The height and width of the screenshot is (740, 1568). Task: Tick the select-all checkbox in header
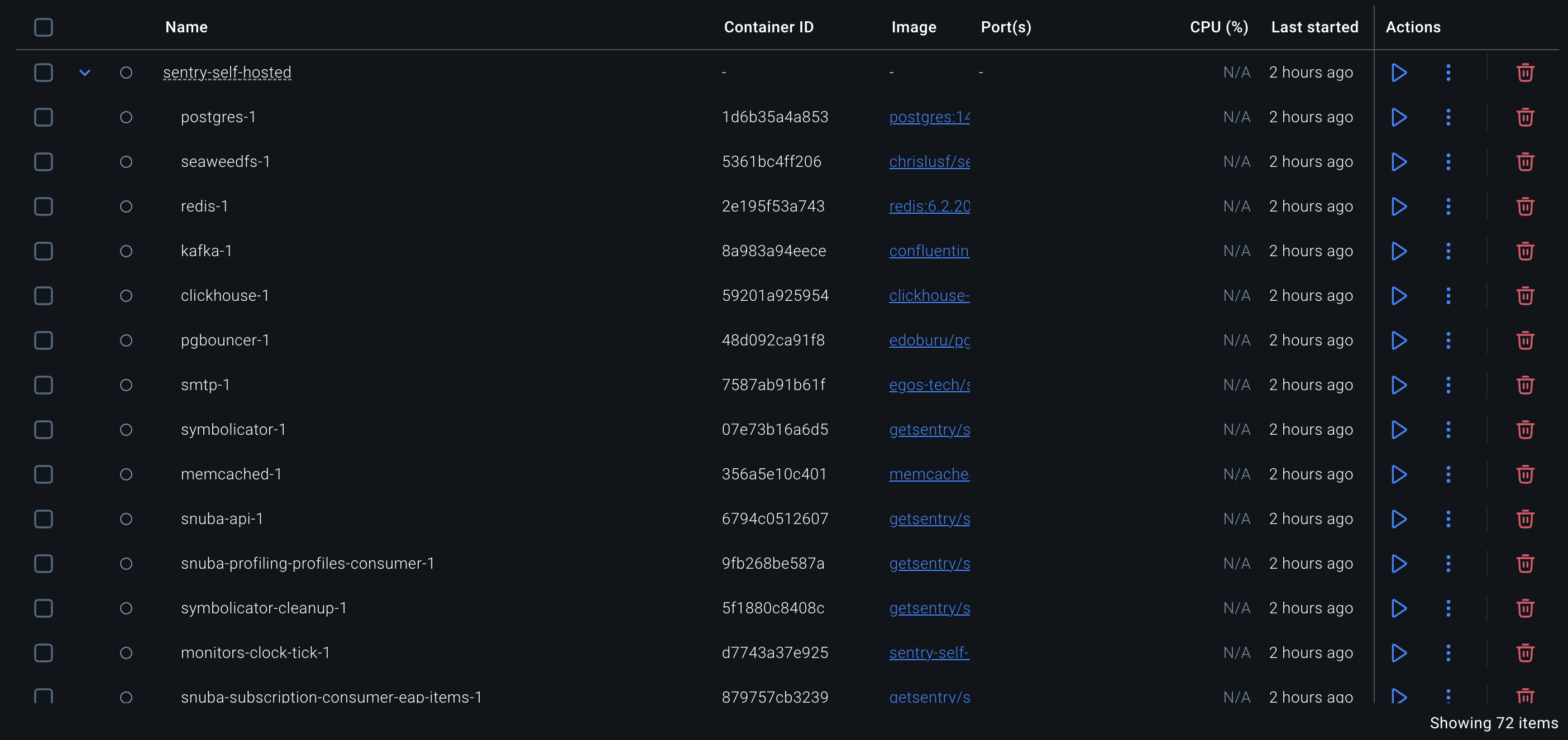click(43, 27)
